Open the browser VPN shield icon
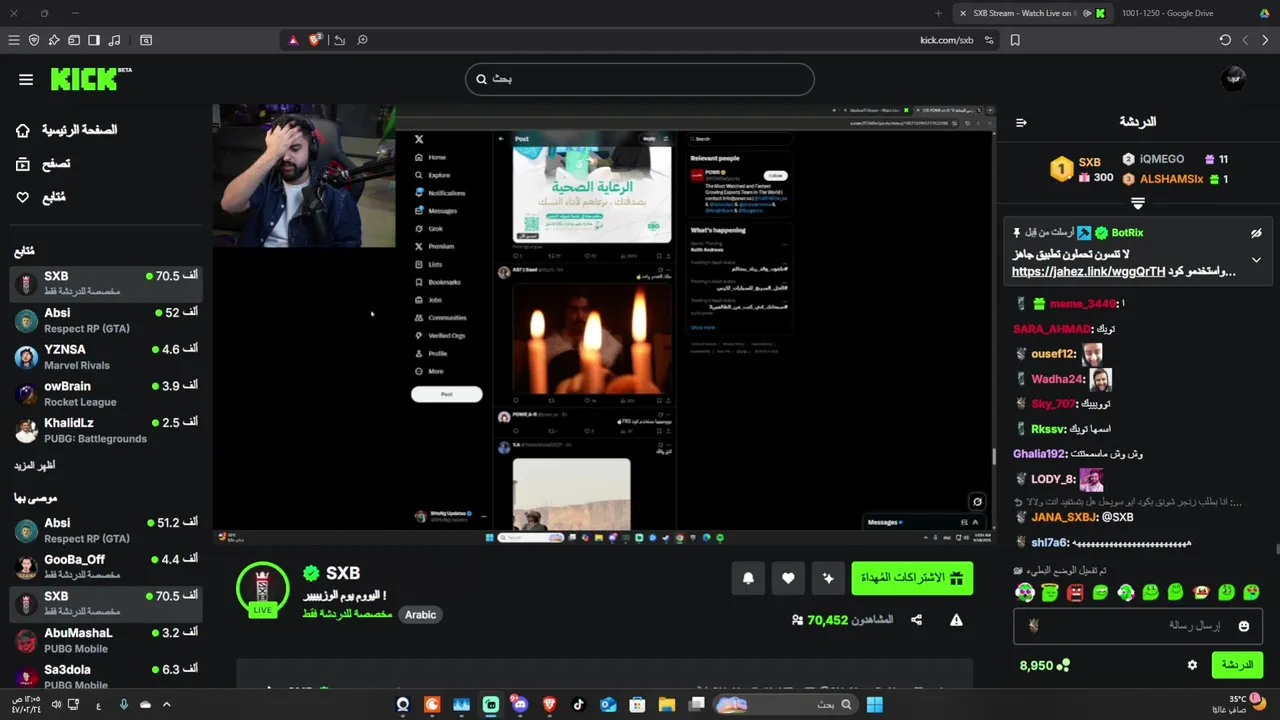This screenshot has width=1280, height=720. point(34,40)
